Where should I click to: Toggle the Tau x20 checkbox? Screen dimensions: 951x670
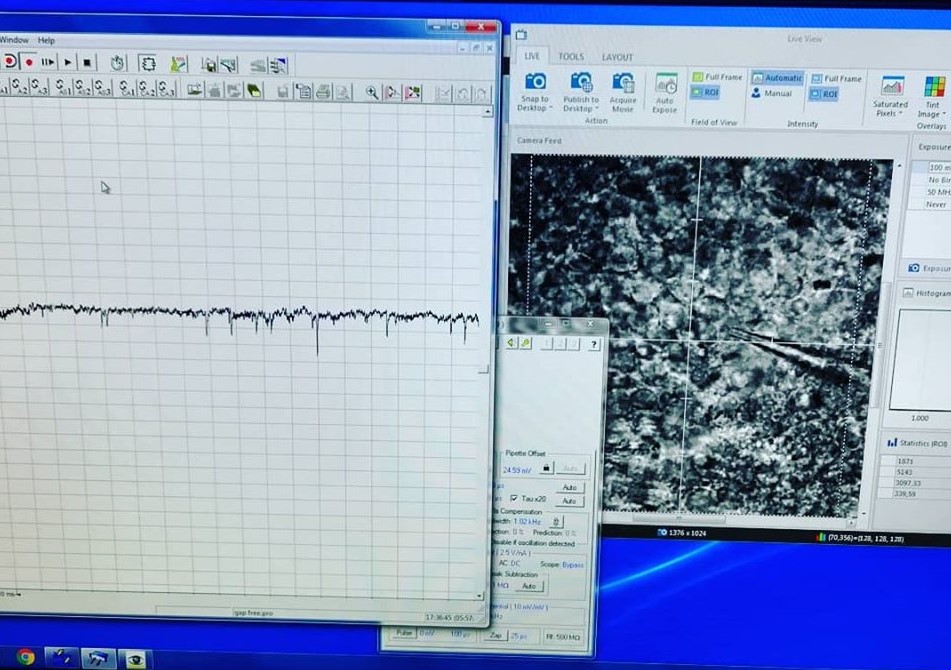514,498
